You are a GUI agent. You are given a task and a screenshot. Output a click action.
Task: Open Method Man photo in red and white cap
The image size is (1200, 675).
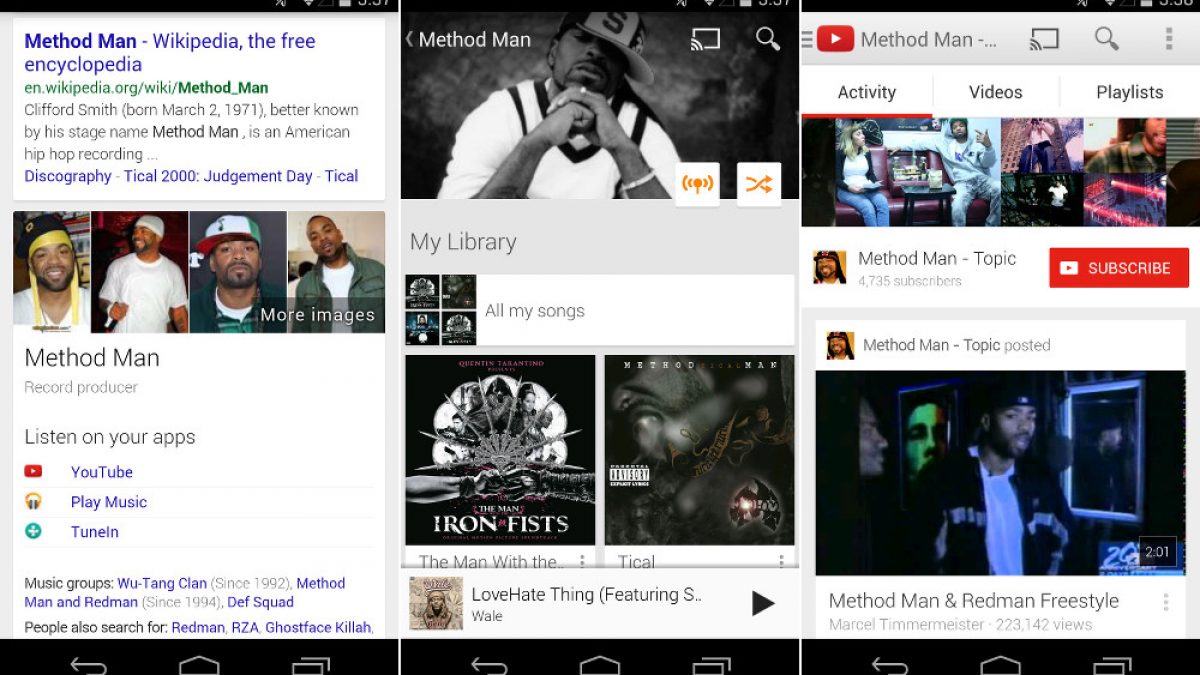[x=238, y=272]
